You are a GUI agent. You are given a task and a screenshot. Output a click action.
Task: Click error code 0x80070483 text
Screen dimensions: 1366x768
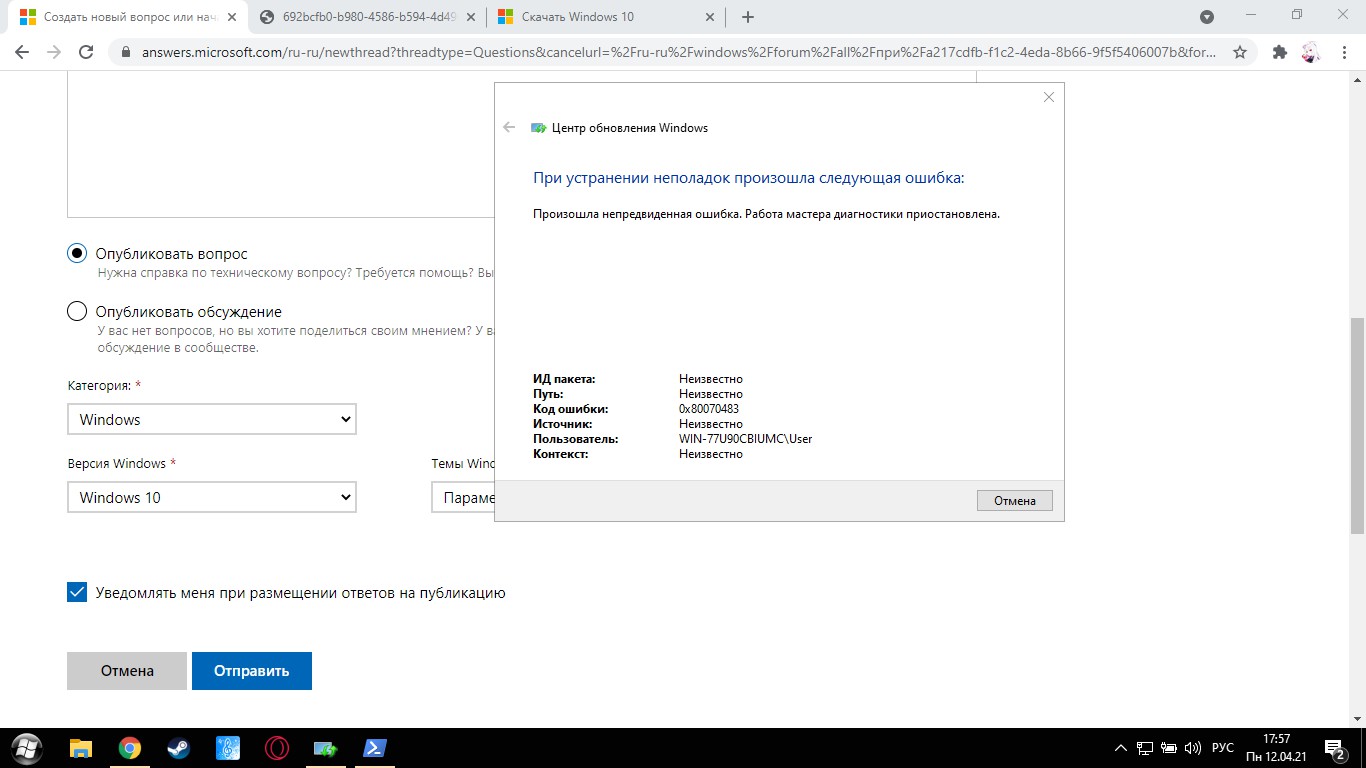(x=709, y=409)
